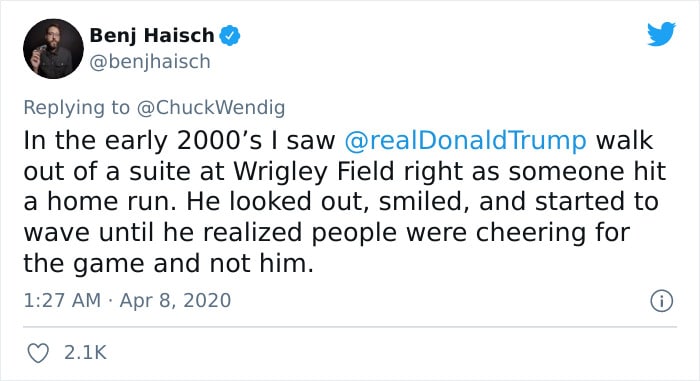
Task: Click the final line "the game and not him."
Action: point(169,264)
